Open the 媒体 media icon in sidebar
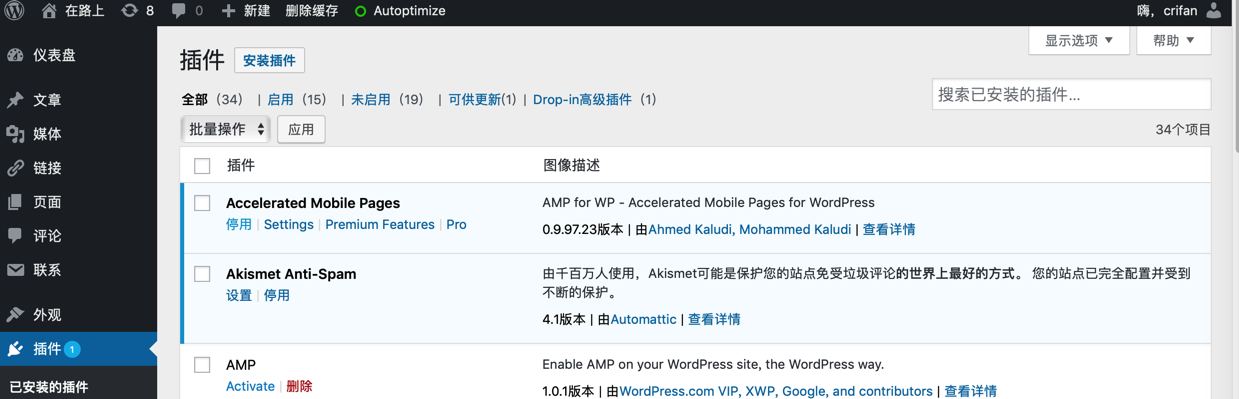The image size is (1239, 399). point(15,134)
